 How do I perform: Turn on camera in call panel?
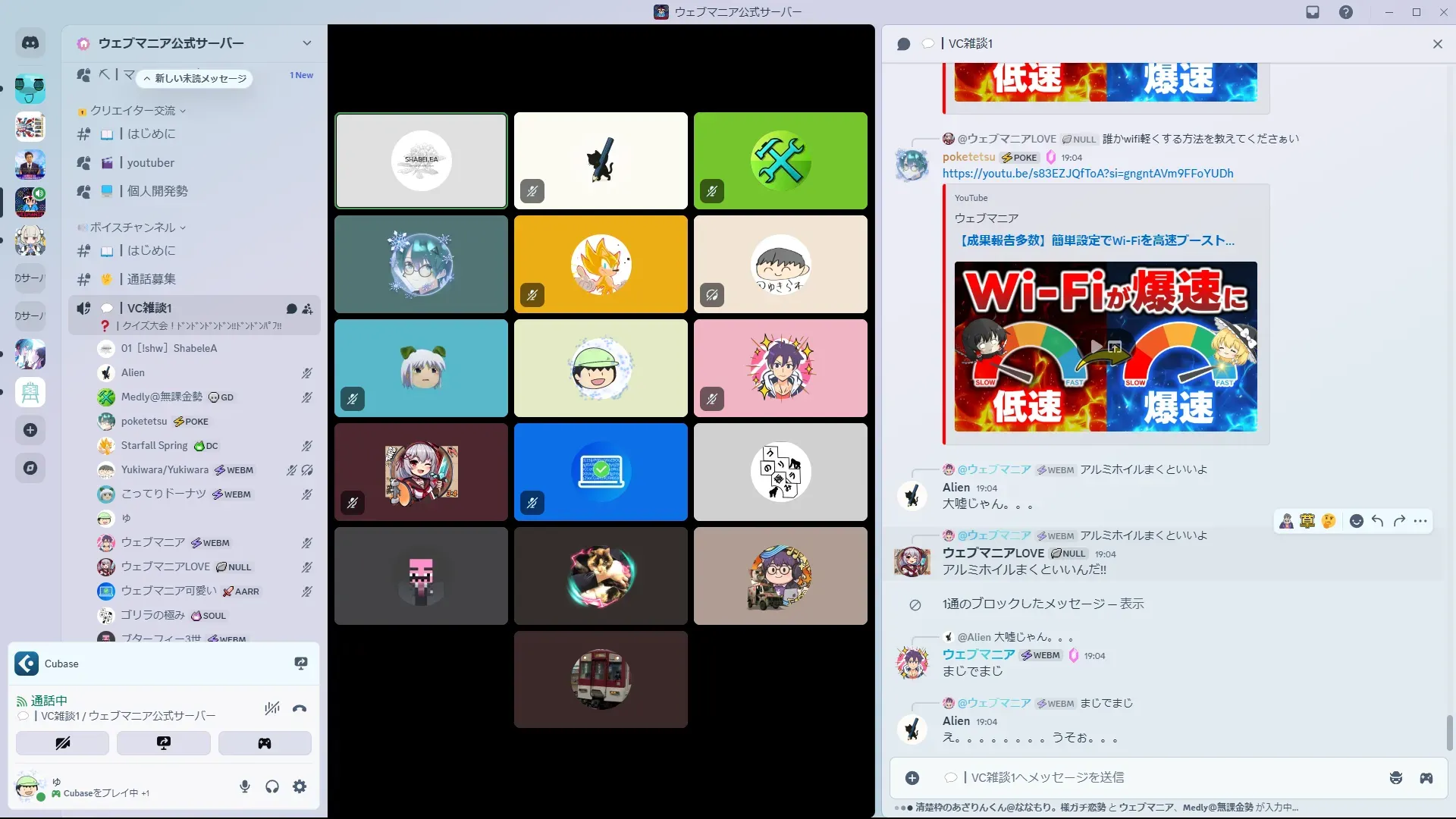pyautogui.click(x=62, y=743)
